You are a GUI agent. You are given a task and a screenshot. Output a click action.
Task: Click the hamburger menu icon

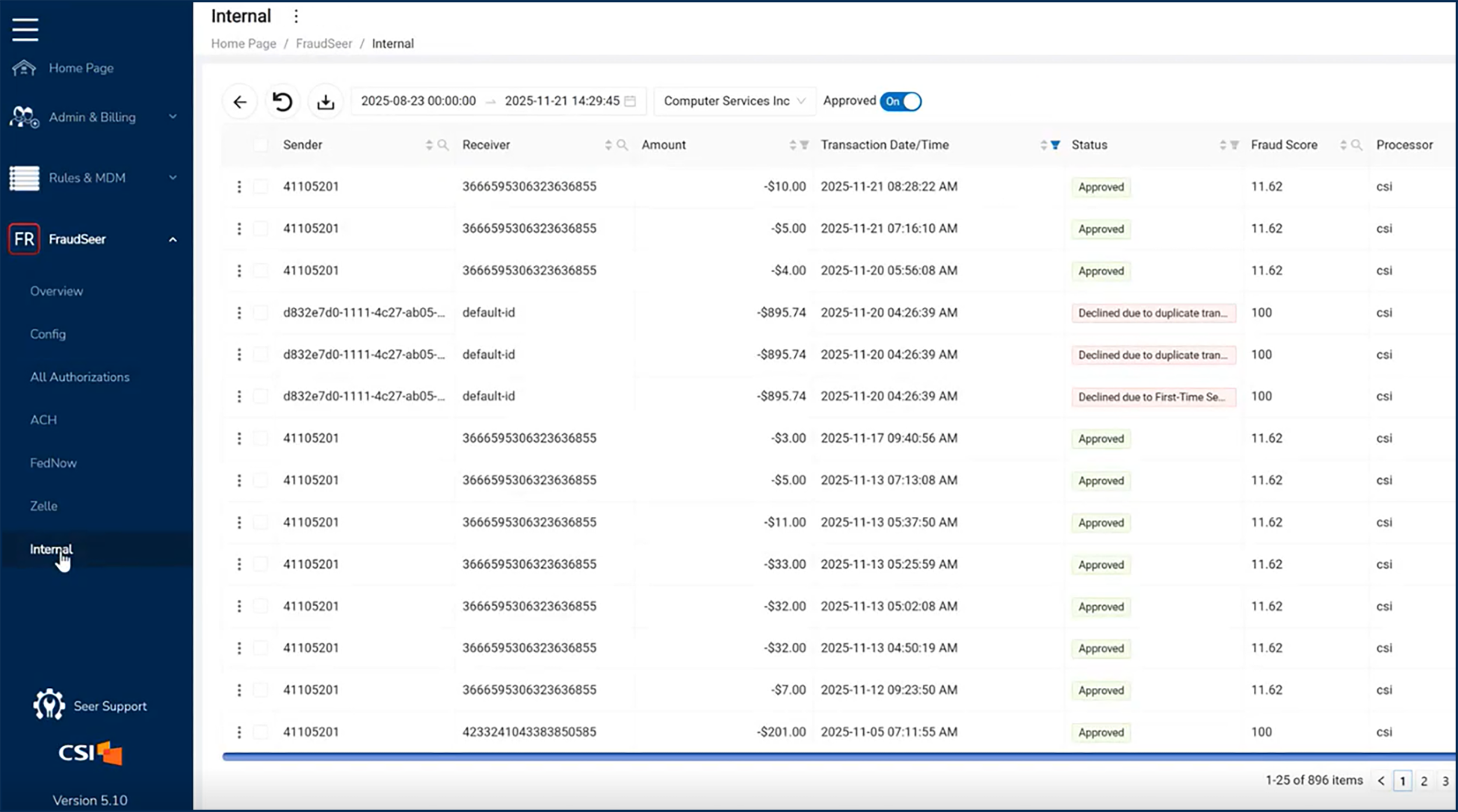(x=25, y=29)
